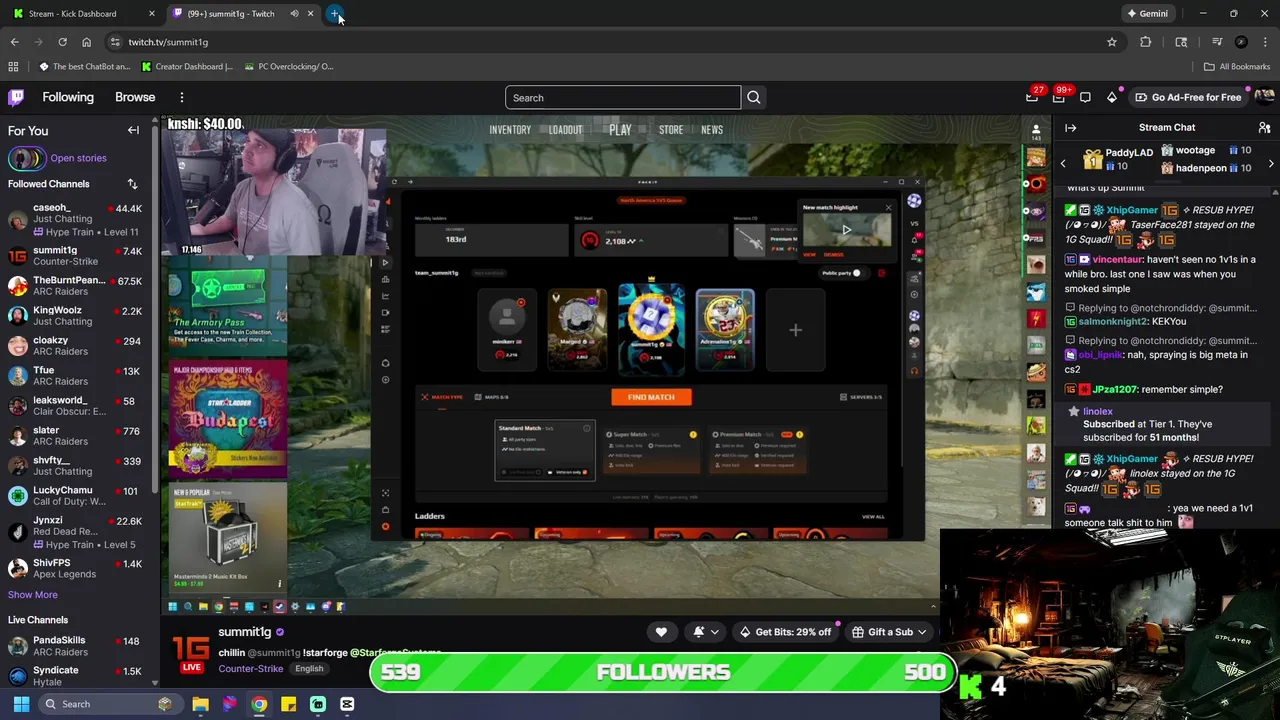Open summit1g streamer avatar below video
Screen dimensions: 1280x720
pyautogui.click(x=190, y=650)
